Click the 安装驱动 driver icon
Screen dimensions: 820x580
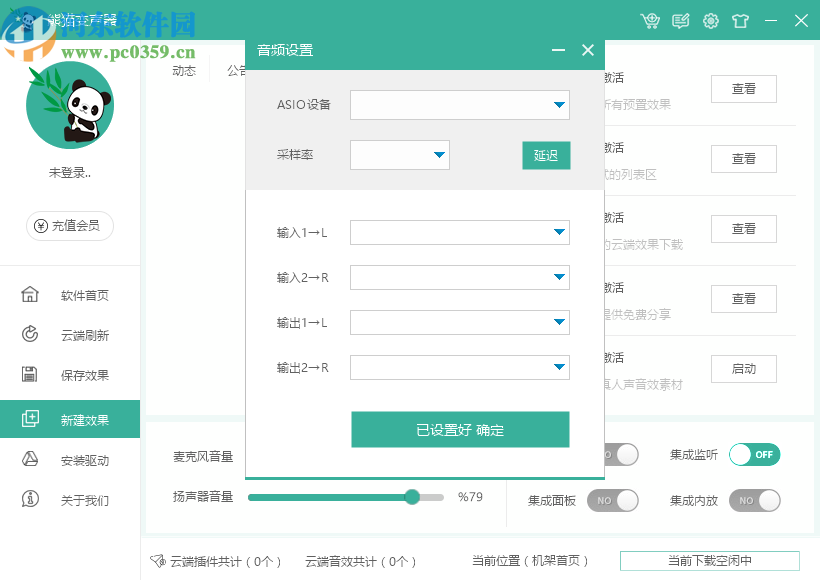(x=30, y=460)
